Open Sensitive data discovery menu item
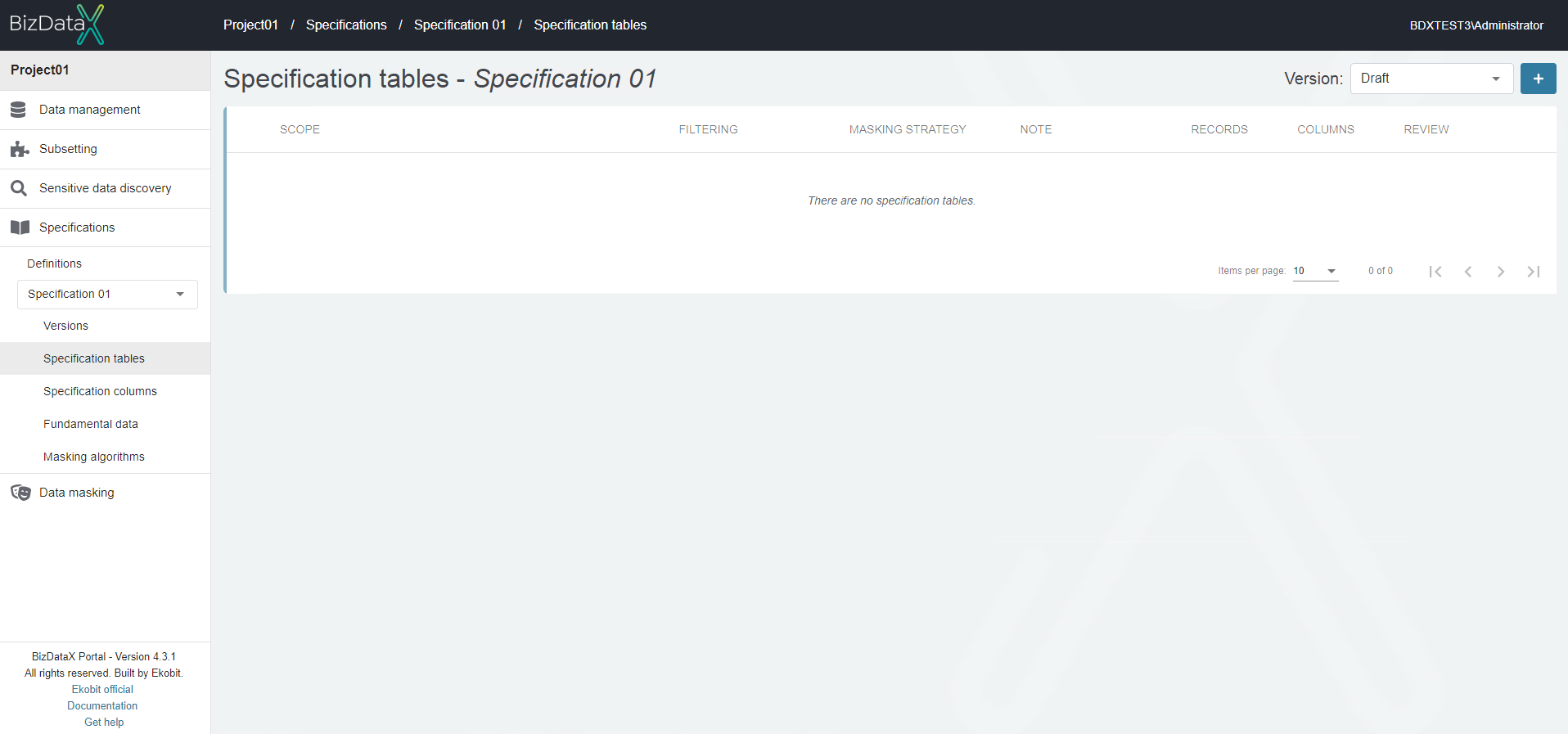1568x734 pixels. pos(105,188)
